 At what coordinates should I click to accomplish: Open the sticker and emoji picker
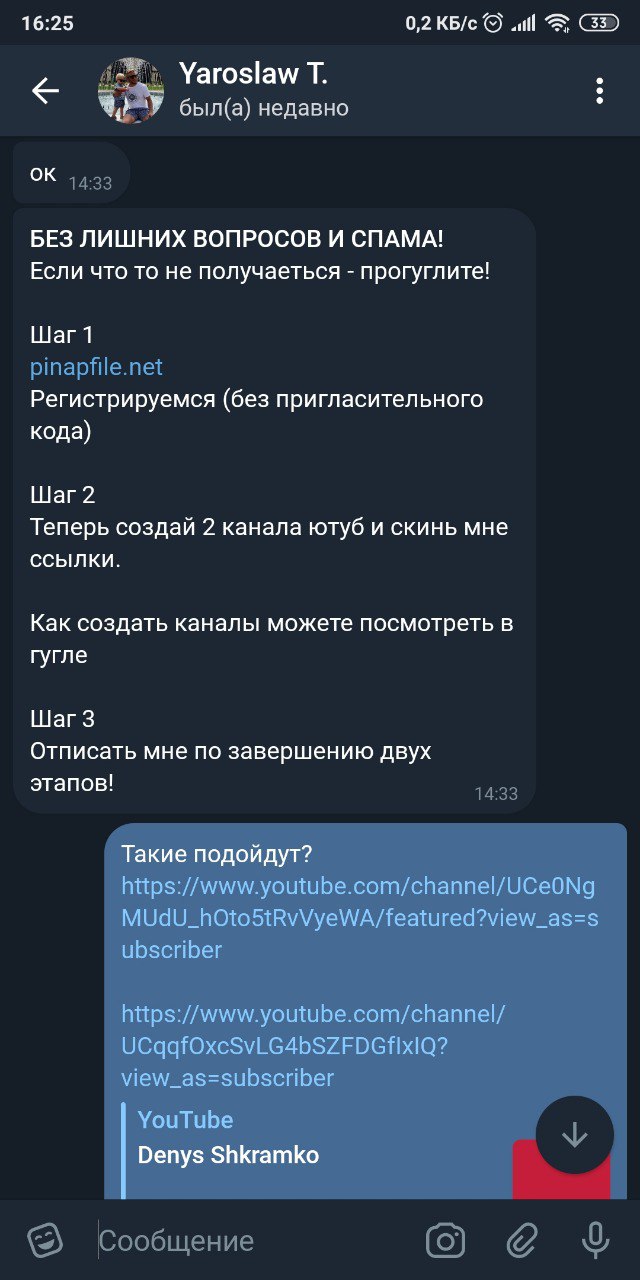45,1241
